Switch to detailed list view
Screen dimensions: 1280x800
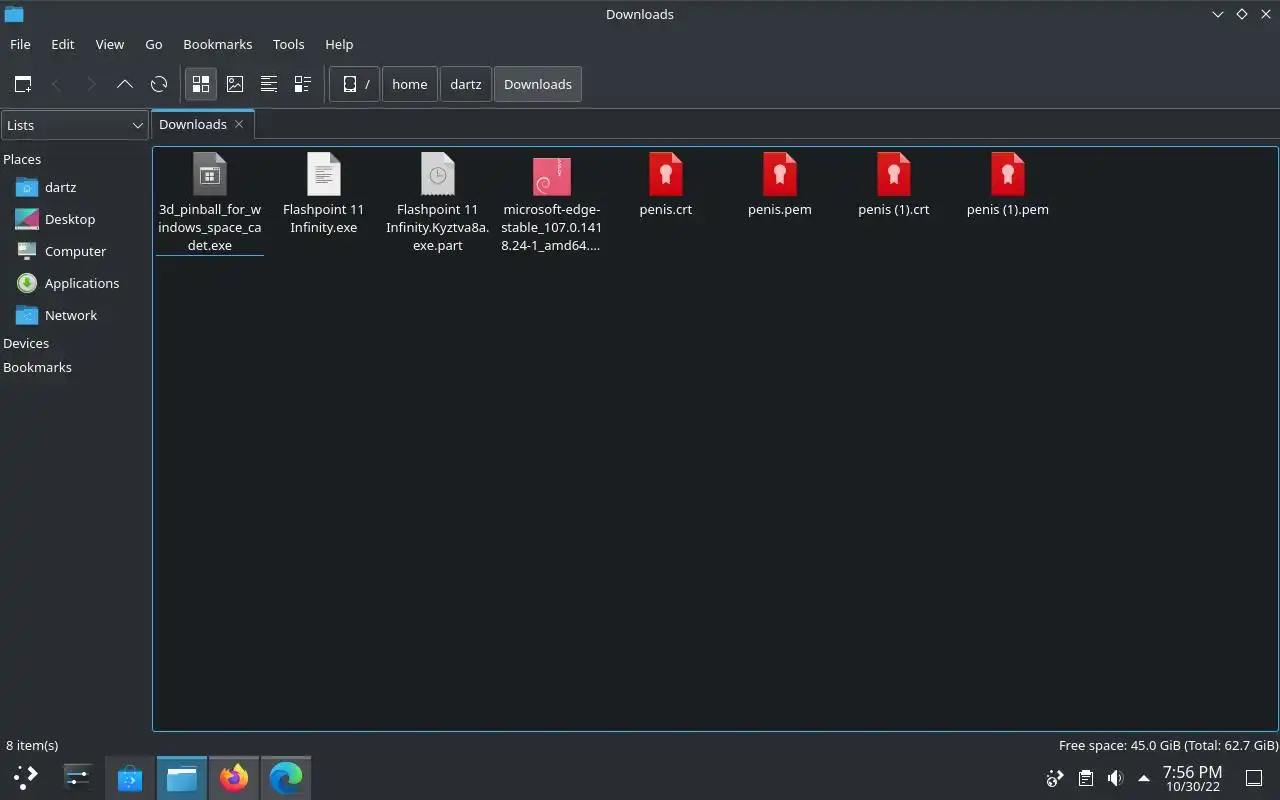[x=303, y=84]
